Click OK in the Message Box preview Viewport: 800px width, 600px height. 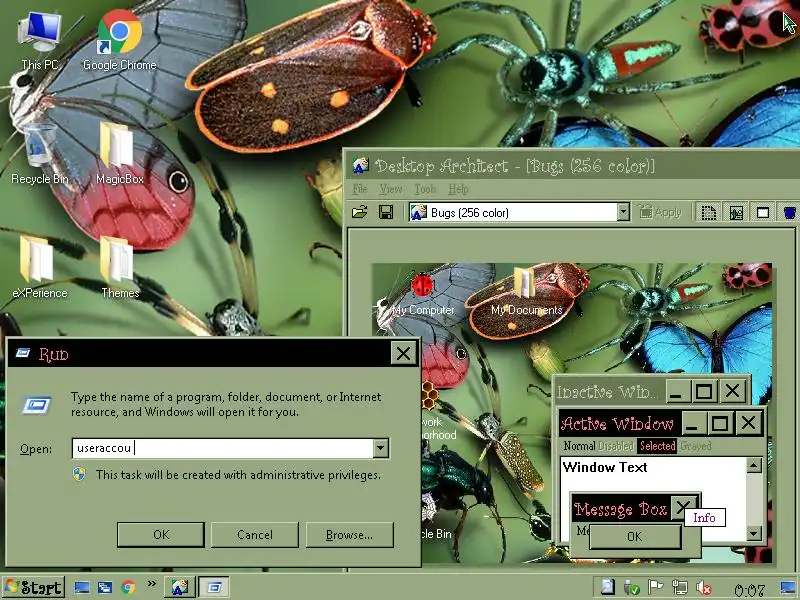(635, 536)
